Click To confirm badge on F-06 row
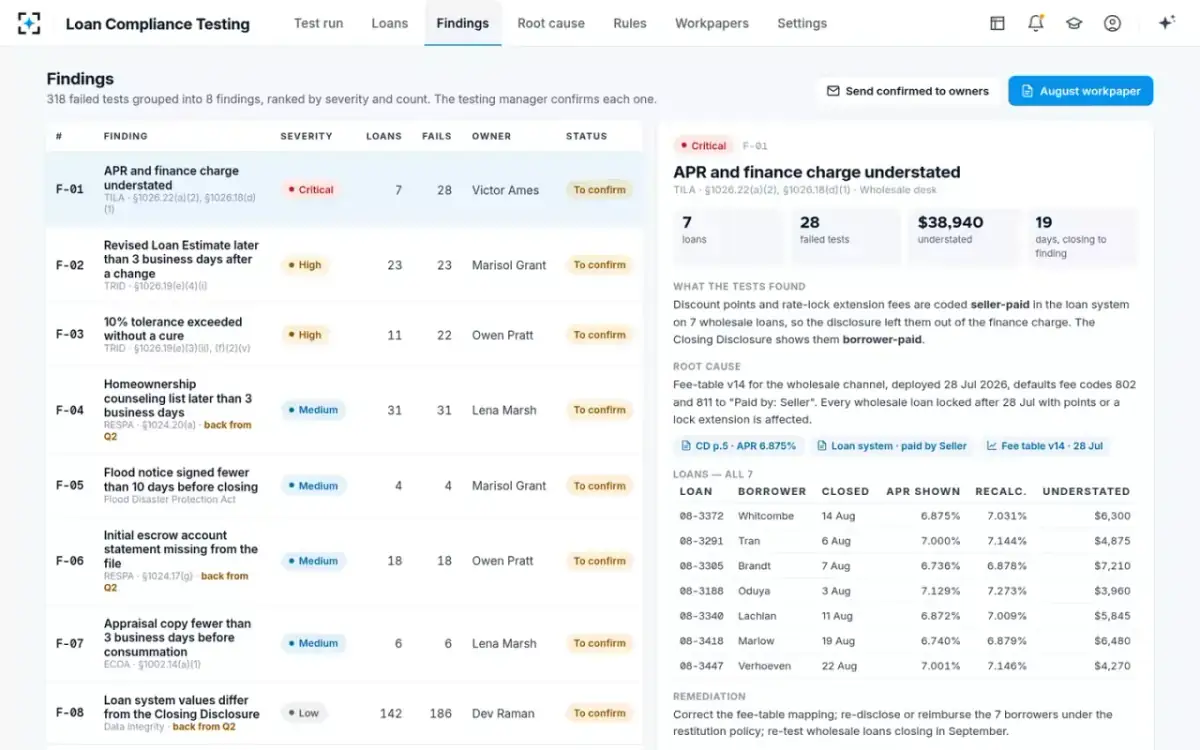The width and height of the screenshot is (1200, 750). click(x=600, y=561)
